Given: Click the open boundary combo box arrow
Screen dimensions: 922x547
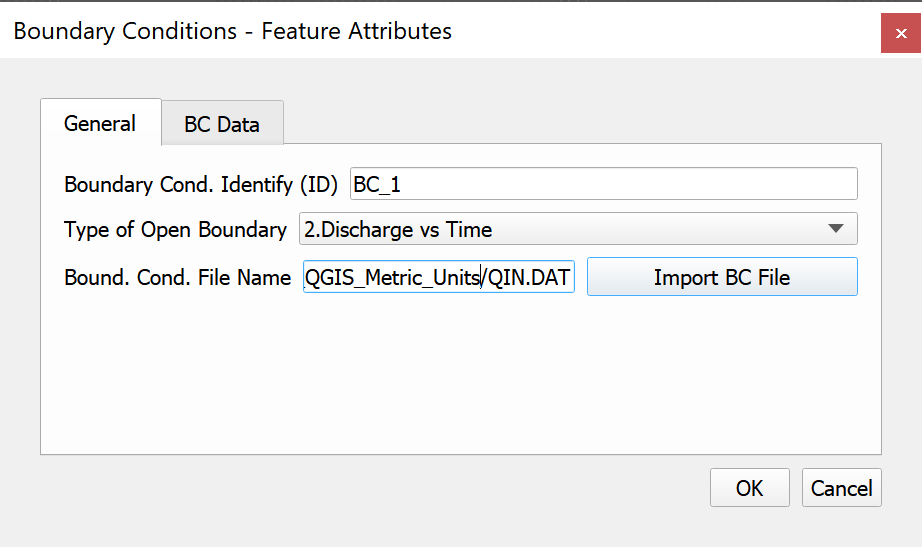Looking at the screenshot, I should click(837, 229).
